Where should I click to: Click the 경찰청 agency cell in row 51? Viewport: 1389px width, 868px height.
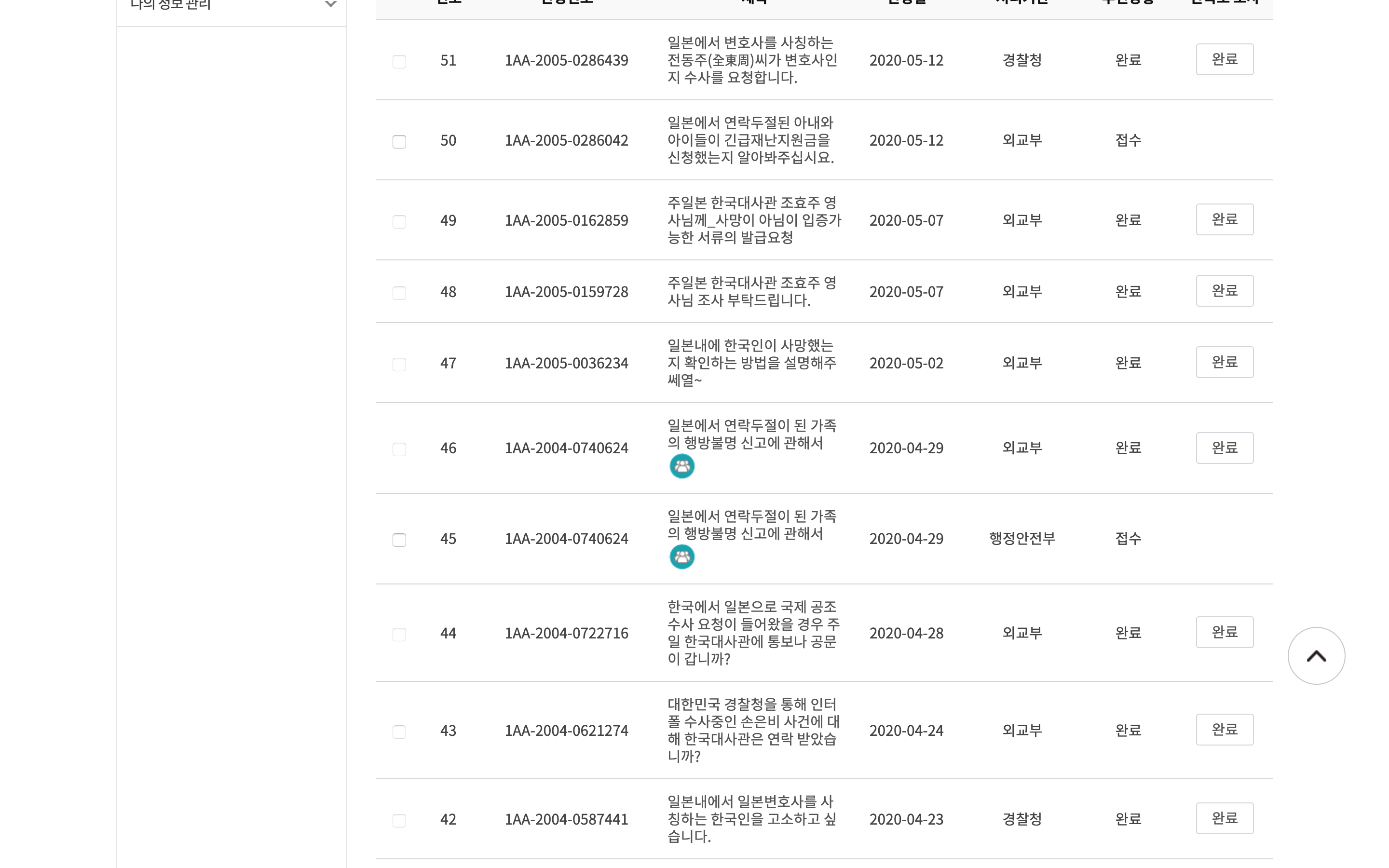(x=1021, y=60)
